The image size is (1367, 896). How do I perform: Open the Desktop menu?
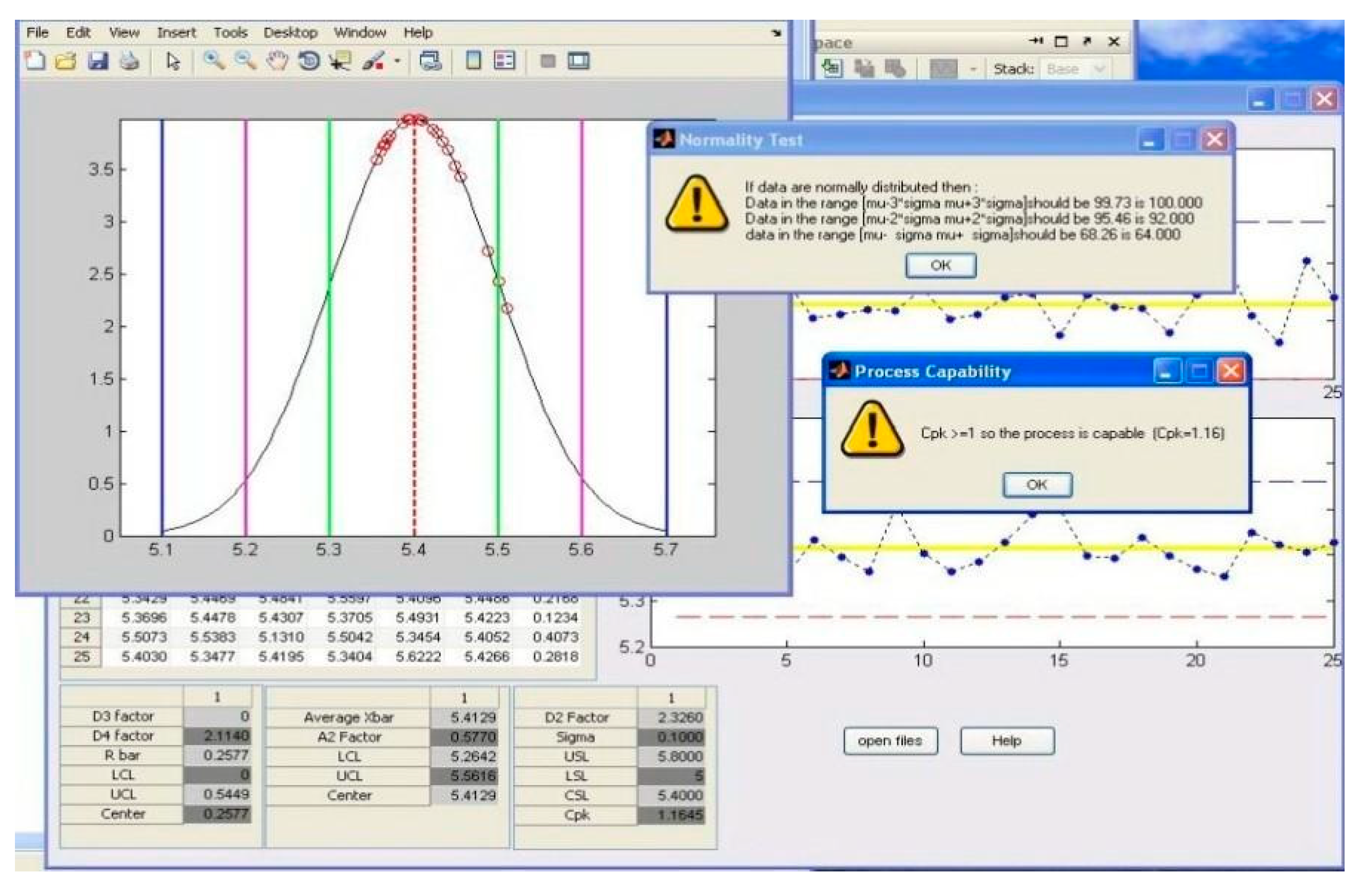tap(291, 33)
